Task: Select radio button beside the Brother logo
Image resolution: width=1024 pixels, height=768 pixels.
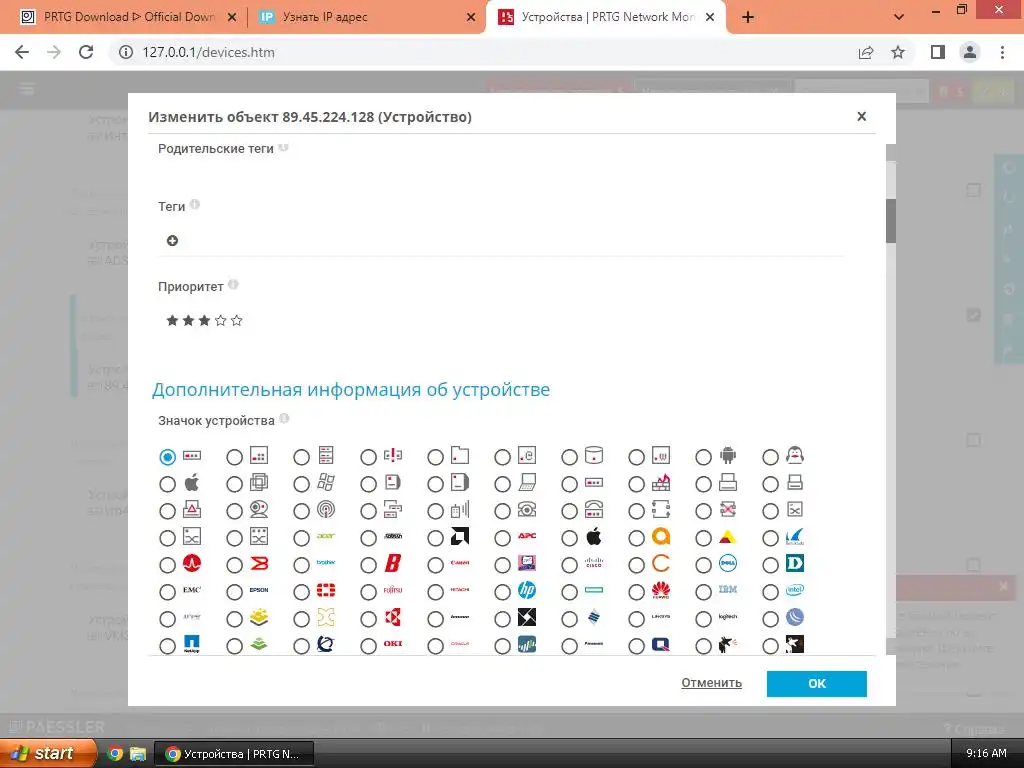Action: [x=302, y=565]
